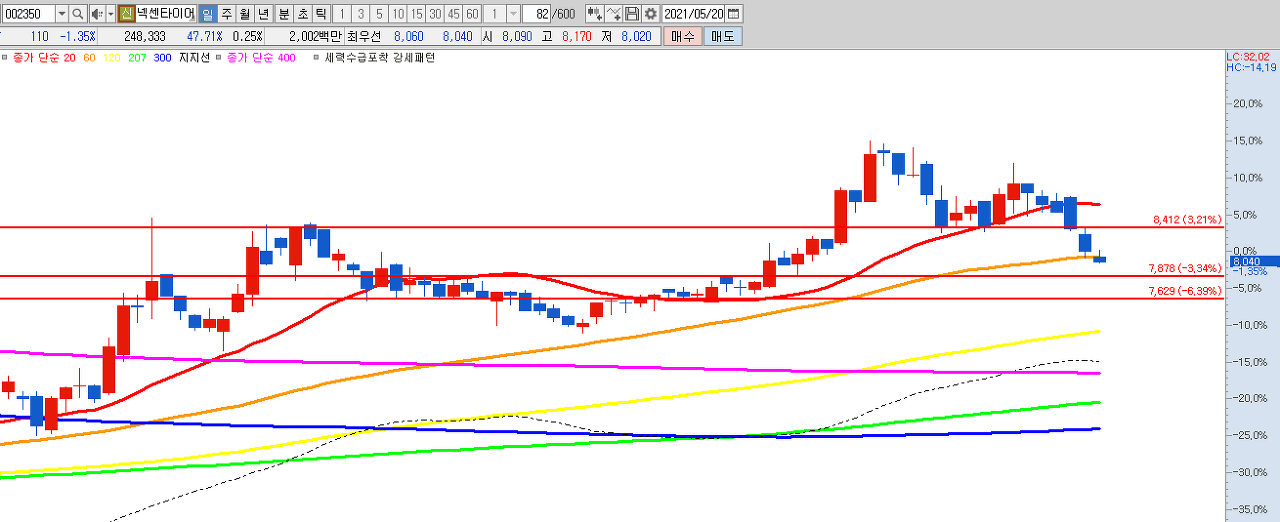Click the blue 300 moving average label
Image resolution: width=1280 pixels, height=522 pixels.
162,58
